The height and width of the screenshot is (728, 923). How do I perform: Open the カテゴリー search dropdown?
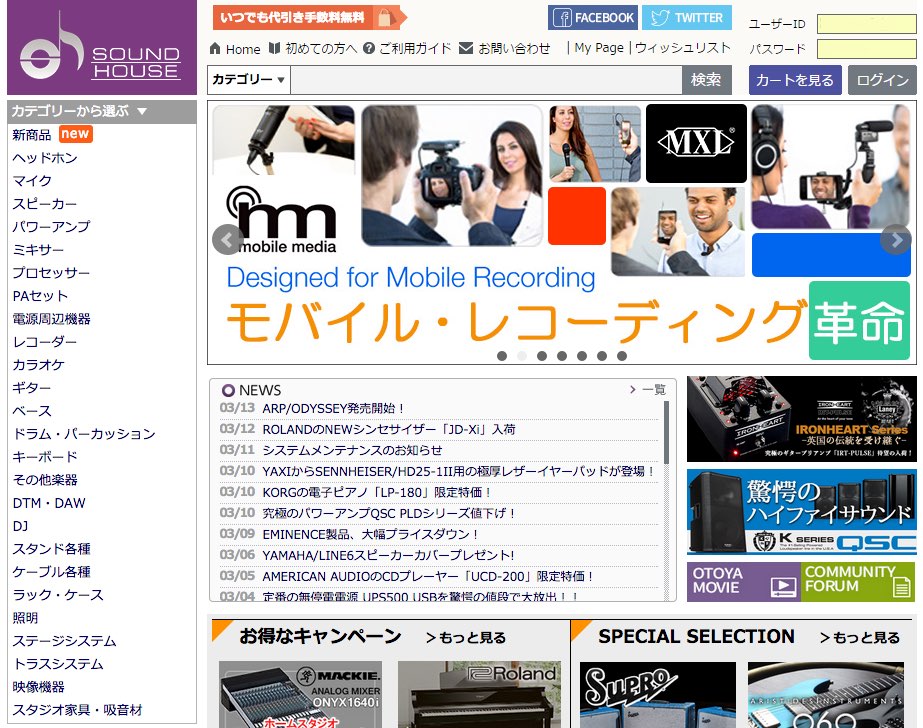point(248,79)
